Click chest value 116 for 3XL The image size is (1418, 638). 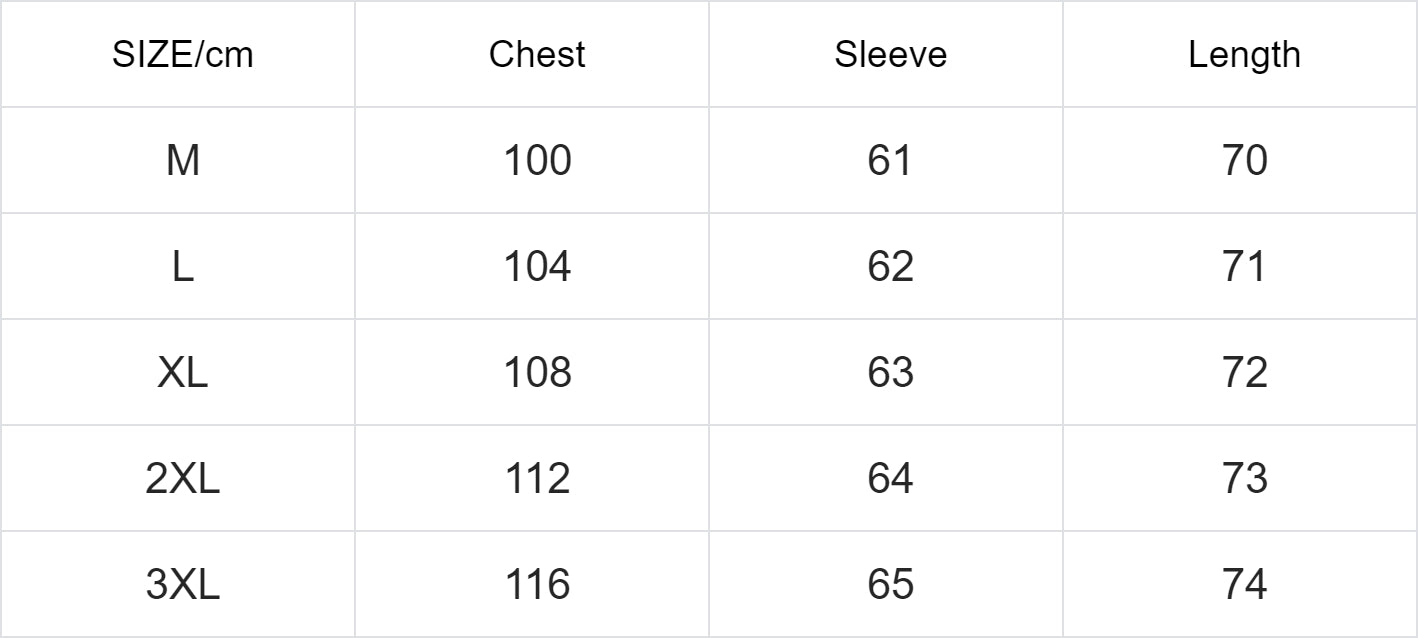point(537,584)
